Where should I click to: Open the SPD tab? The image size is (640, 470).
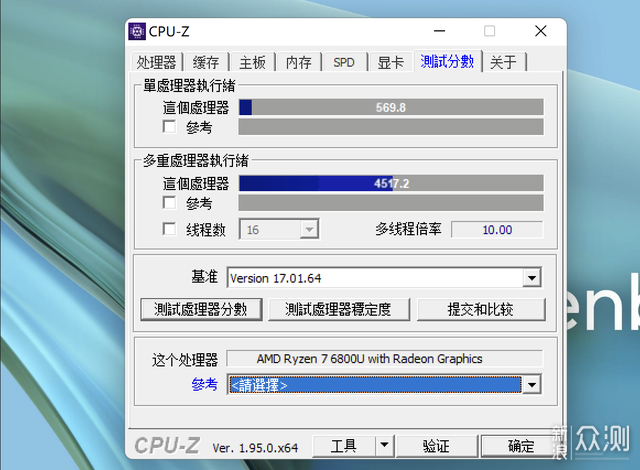coord(344,63)
